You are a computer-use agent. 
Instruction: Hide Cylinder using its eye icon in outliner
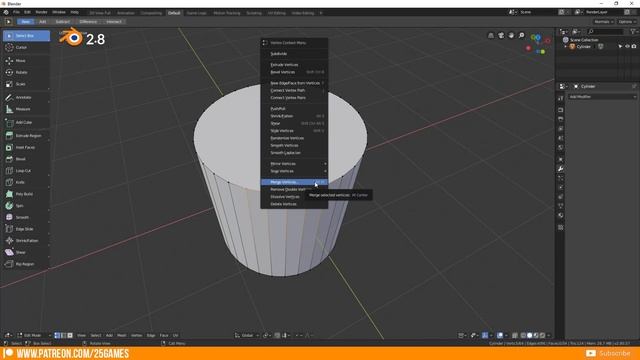(x=627, y=47)
